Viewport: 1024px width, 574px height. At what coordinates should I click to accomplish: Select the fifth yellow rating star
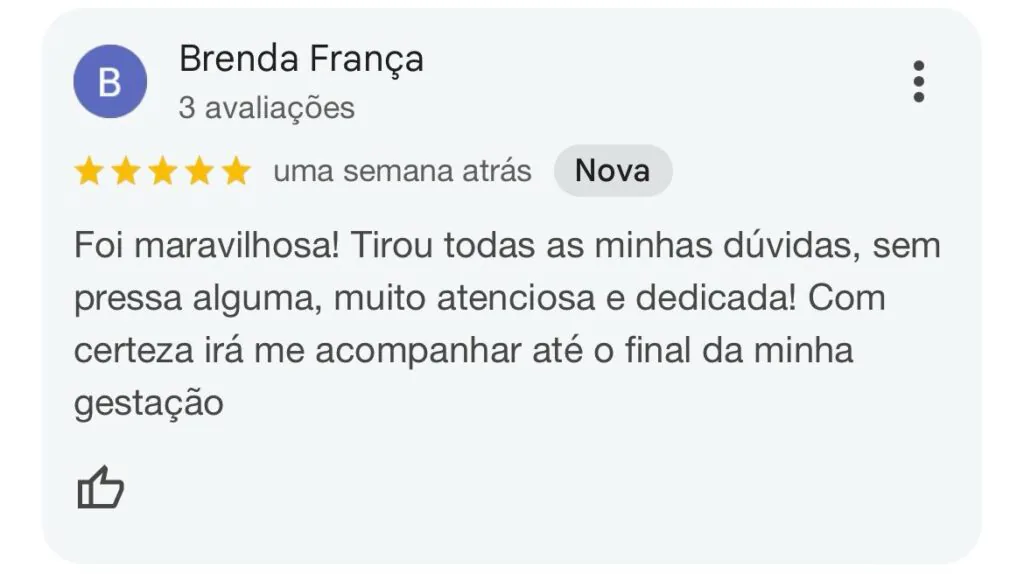pyautogui.click(x=236, y=171)
